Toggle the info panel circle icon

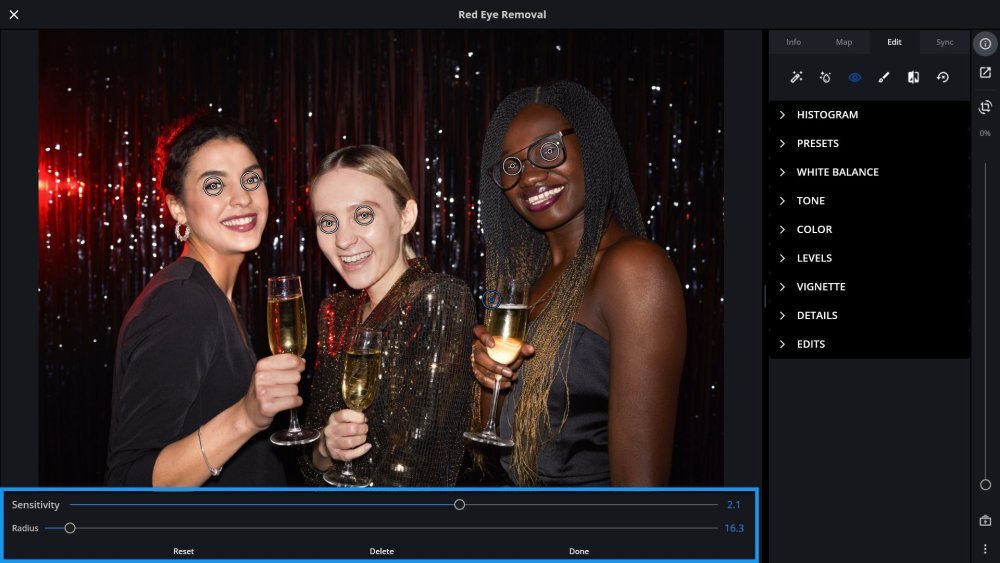tap(985, 44)
